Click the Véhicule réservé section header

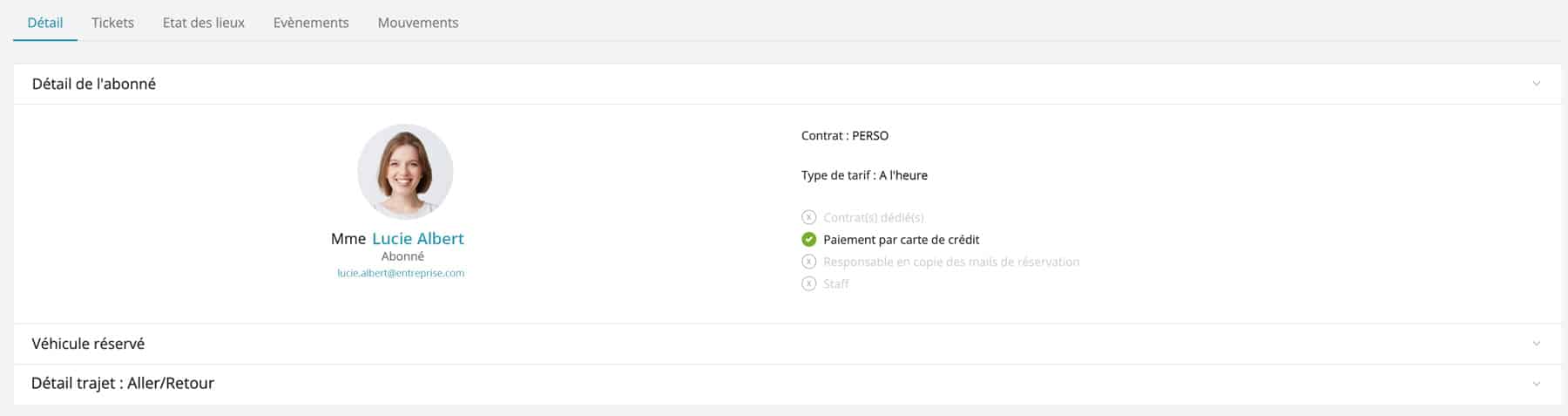click(x=787, y=344)
